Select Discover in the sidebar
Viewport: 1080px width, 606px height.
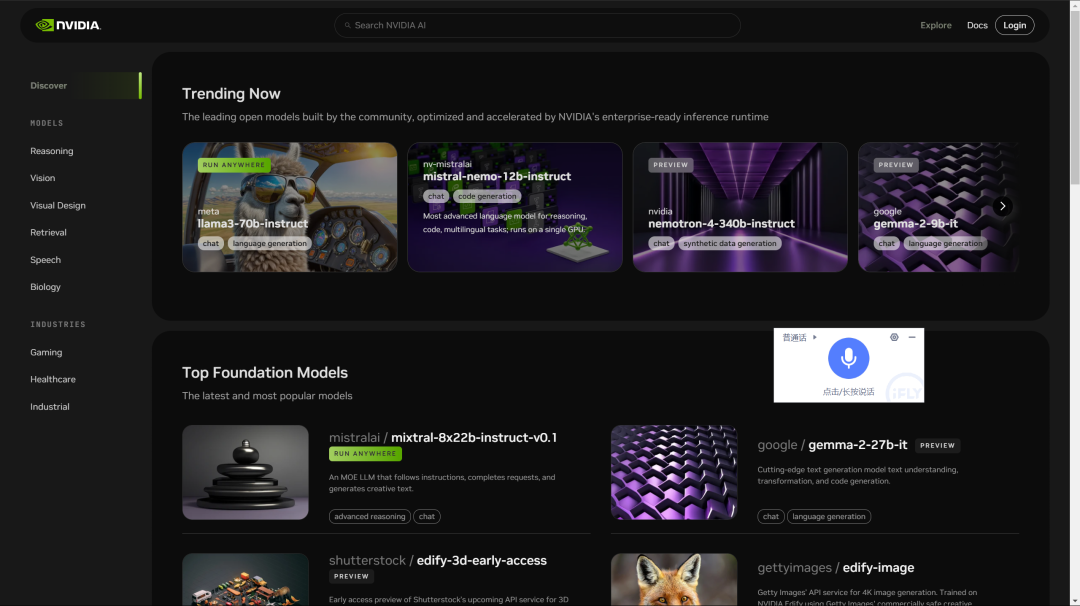pos(85,85)
